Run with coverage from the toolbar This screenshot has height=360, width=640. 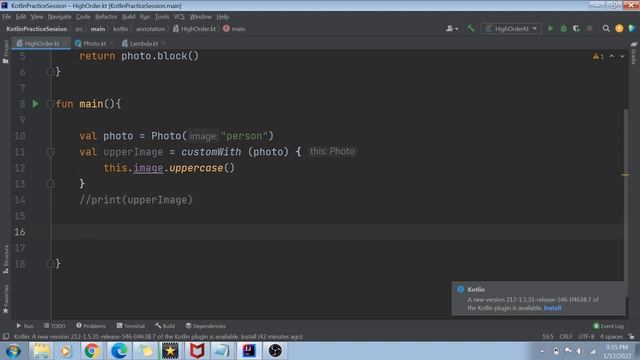576,29
